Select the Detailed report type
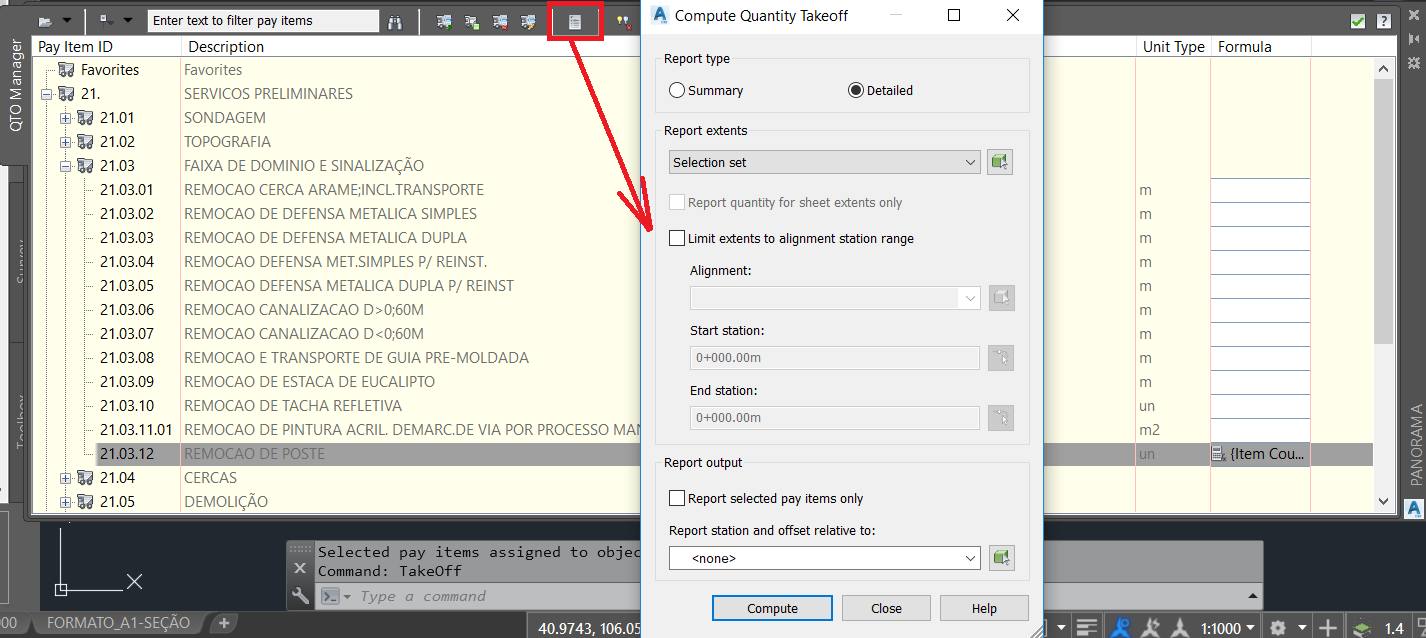 point(855,90)
